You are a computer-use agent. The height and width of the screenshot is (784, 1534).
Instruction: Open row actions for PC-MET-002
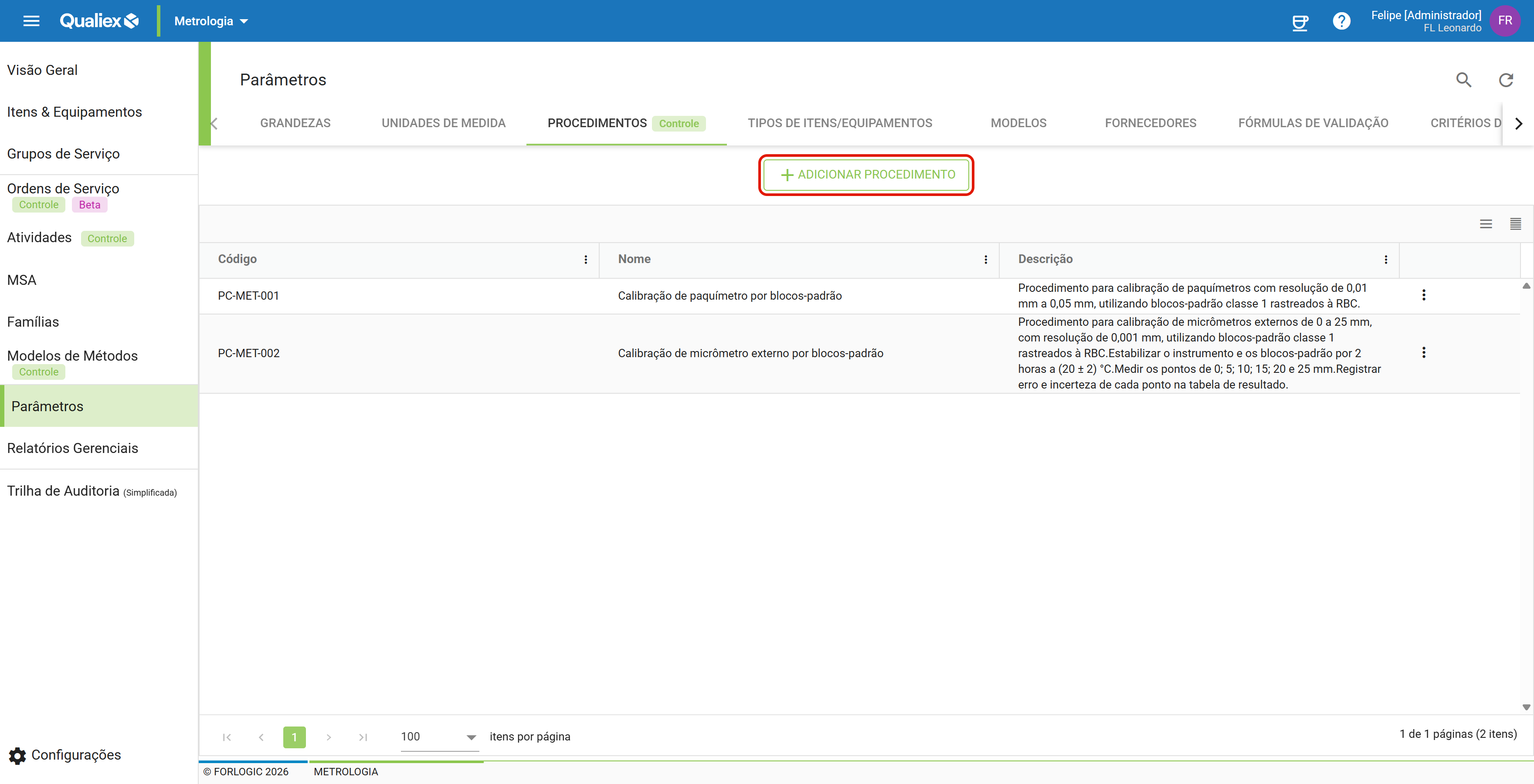click(1423, 353)
